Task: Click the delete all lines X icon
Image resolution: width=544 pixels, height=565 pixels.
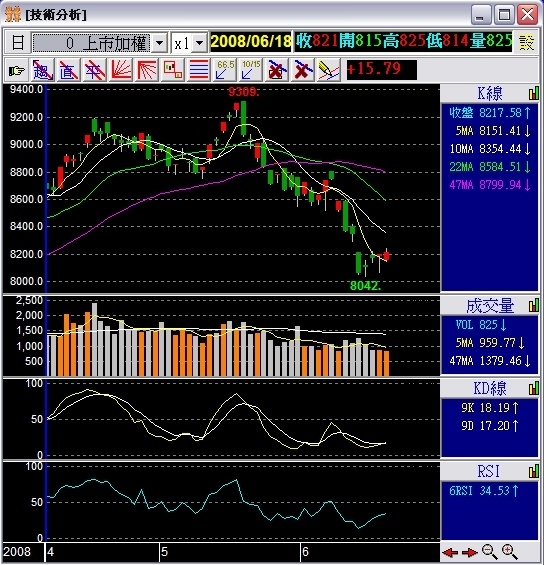Action: [x=303, y=70]
